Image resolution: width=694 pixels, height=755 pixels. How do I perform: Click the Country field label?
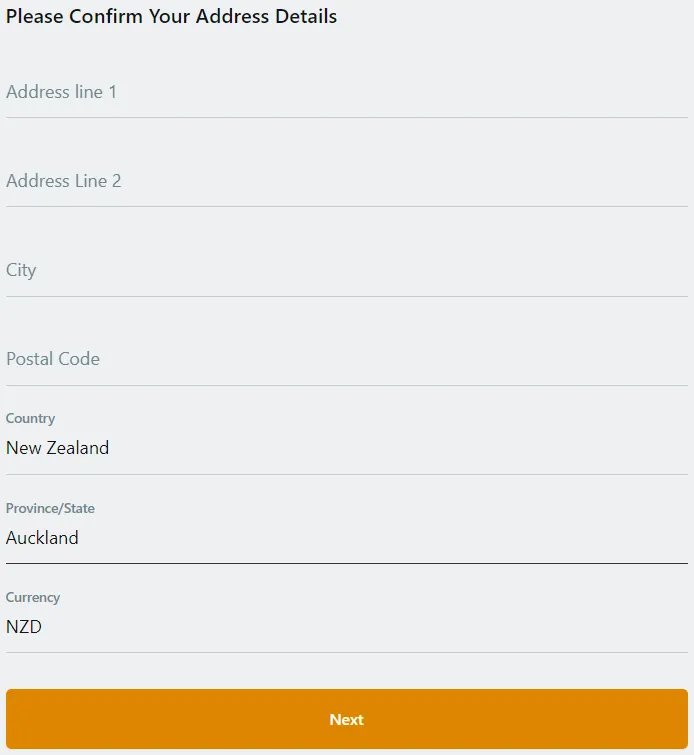pos(30,419)
